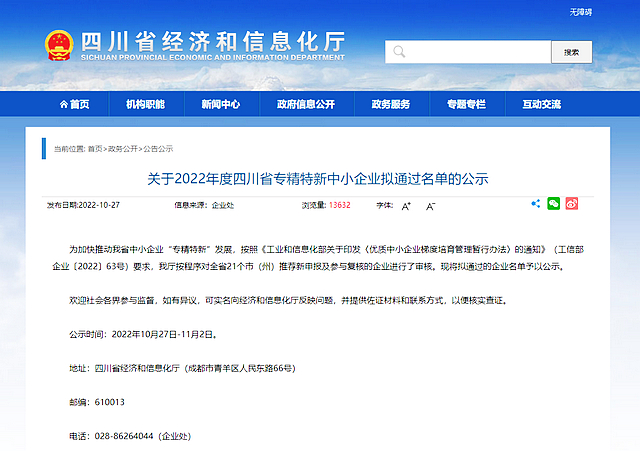This screenshot has height=451, width=640.
Task: Share the article via WeChat icon
Action: [x=553, y=203]
